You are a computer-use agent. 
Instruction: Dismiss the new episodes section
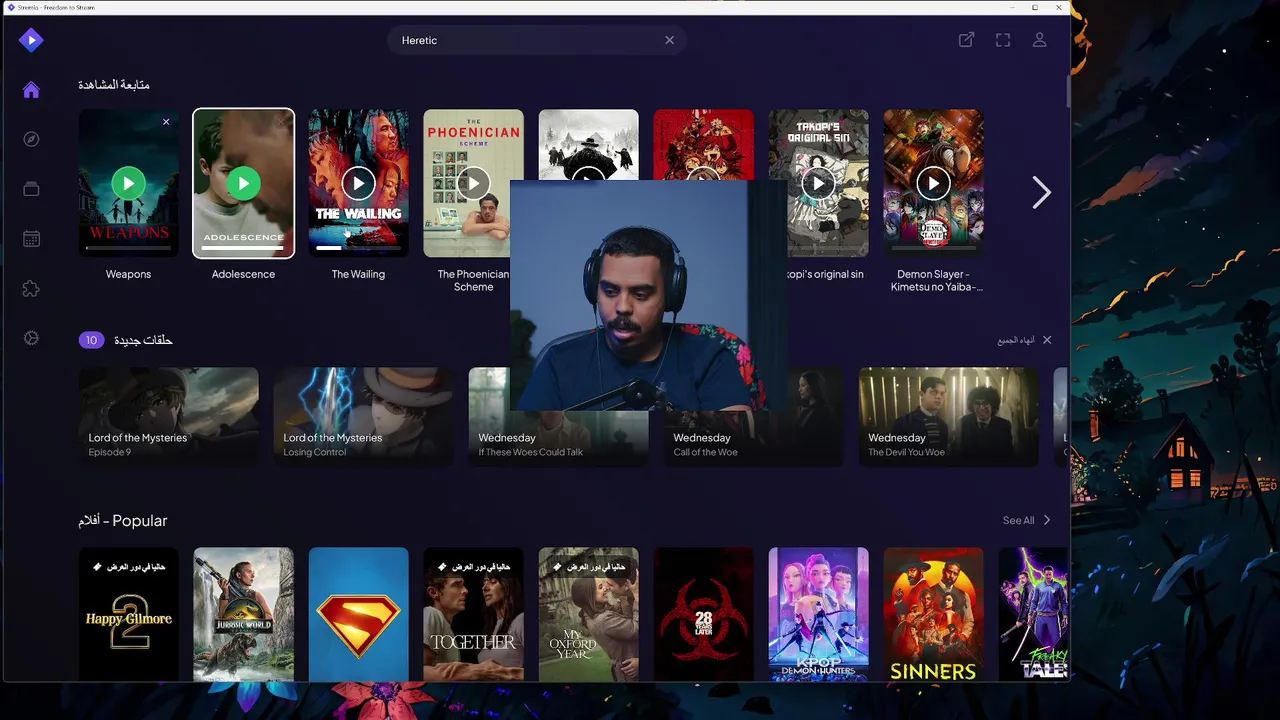click(1047, 340)
